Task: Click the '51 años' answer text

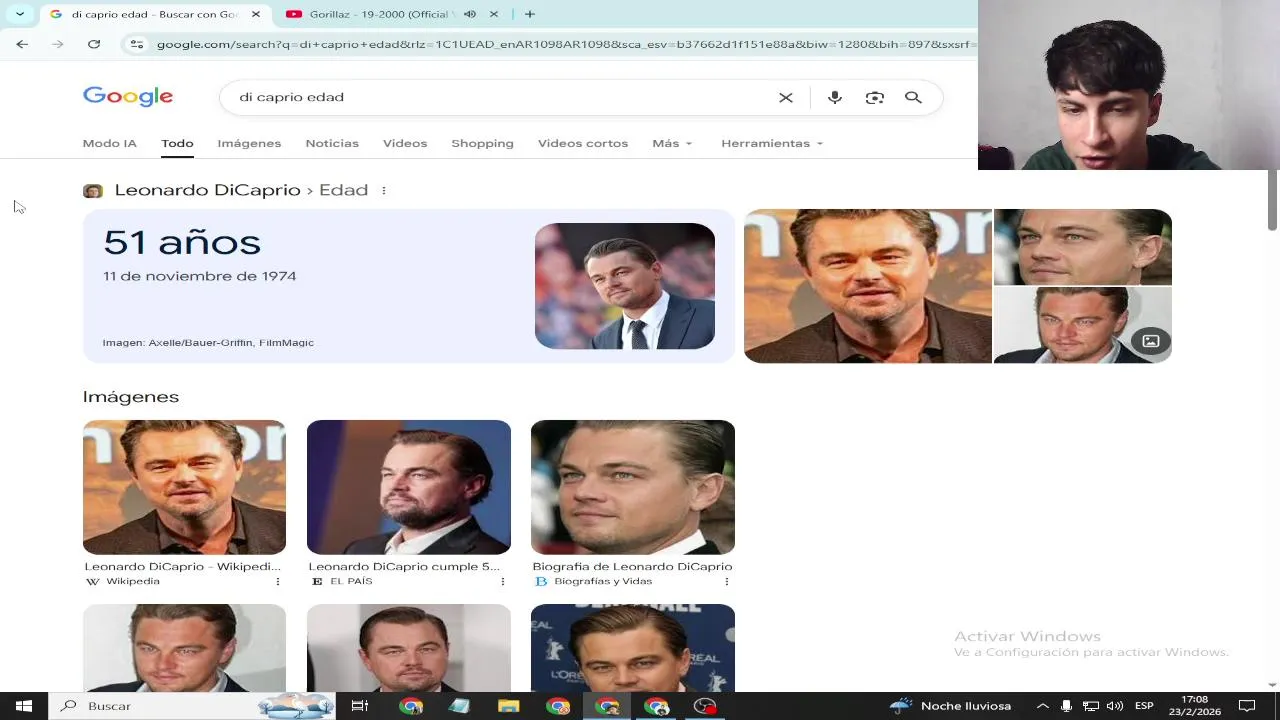Action: click(182, 242)
